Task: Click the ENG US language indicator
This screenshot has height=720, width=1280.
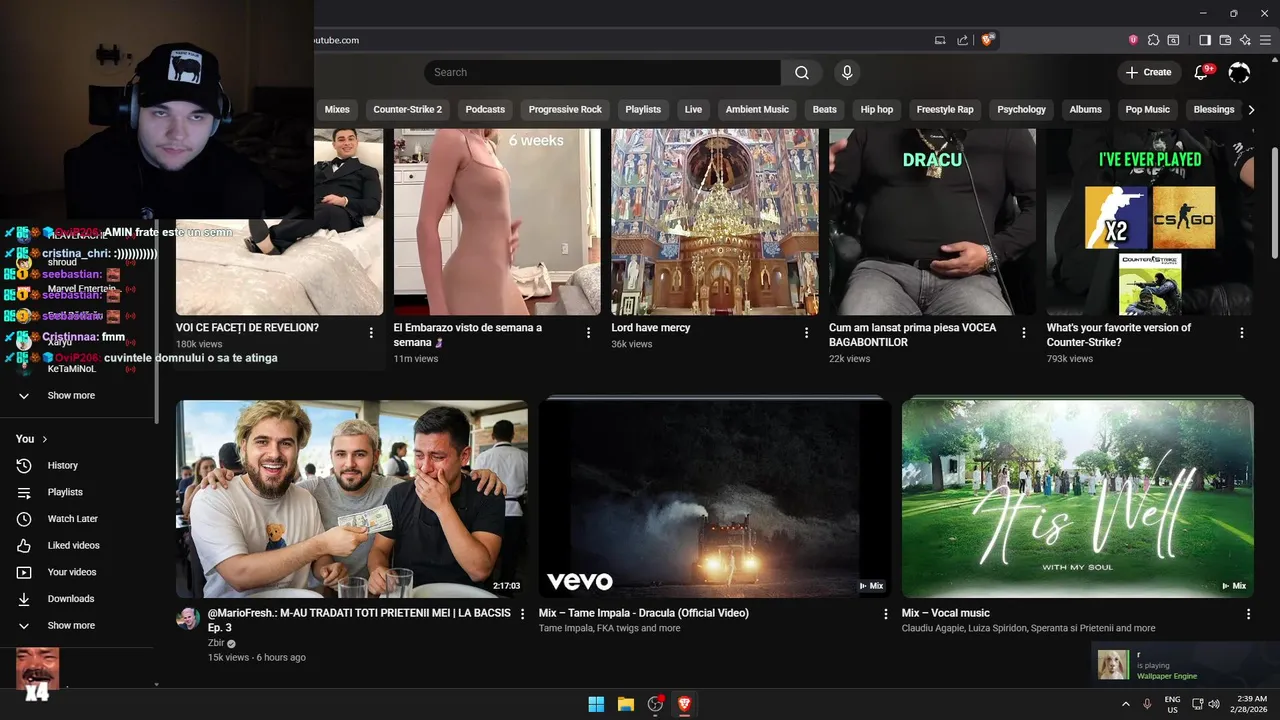Action: (x=1172, y=704)
